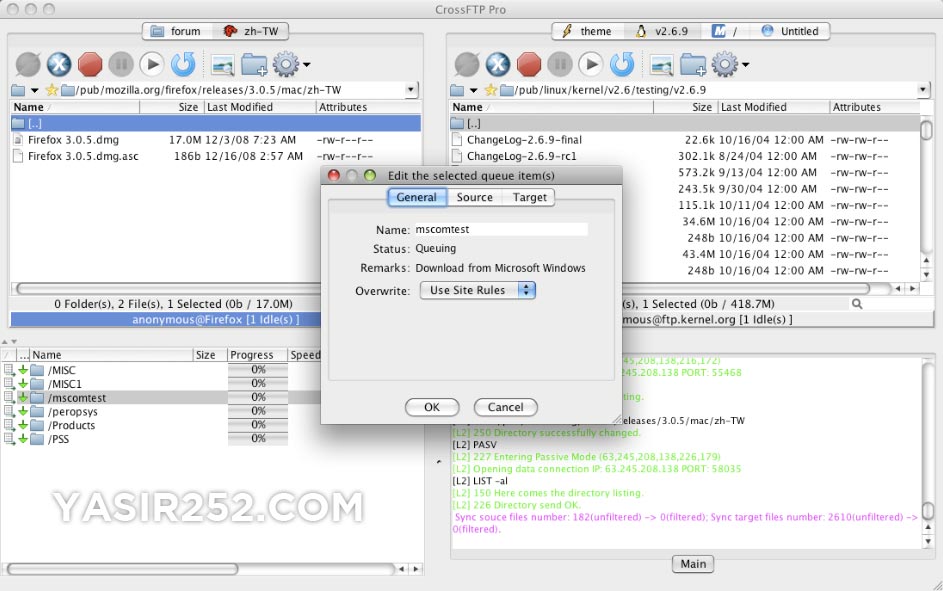
Task: Click the gray connect button in left pane
Action: point(28,64)
